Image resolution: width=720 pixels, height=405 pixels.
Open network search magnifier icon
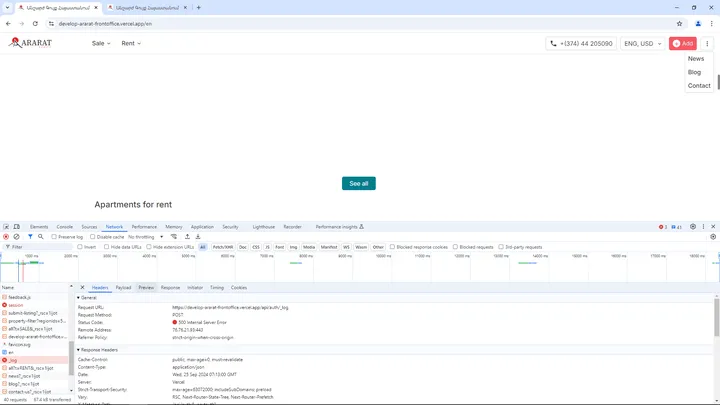click(x=40, y=237)
